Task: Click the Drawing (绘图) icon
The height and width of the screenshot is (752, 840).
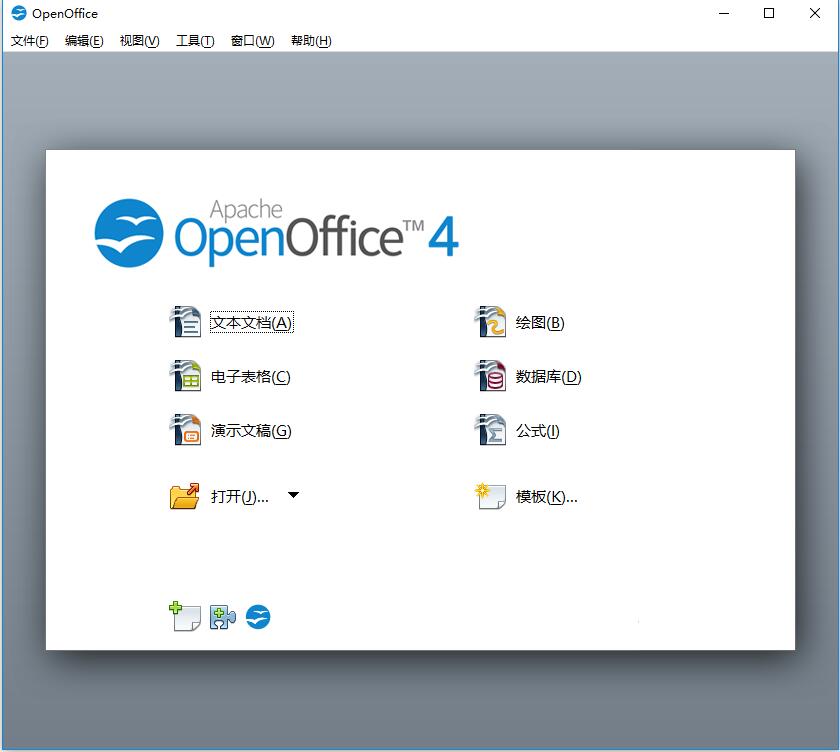Action: (490, 321)
